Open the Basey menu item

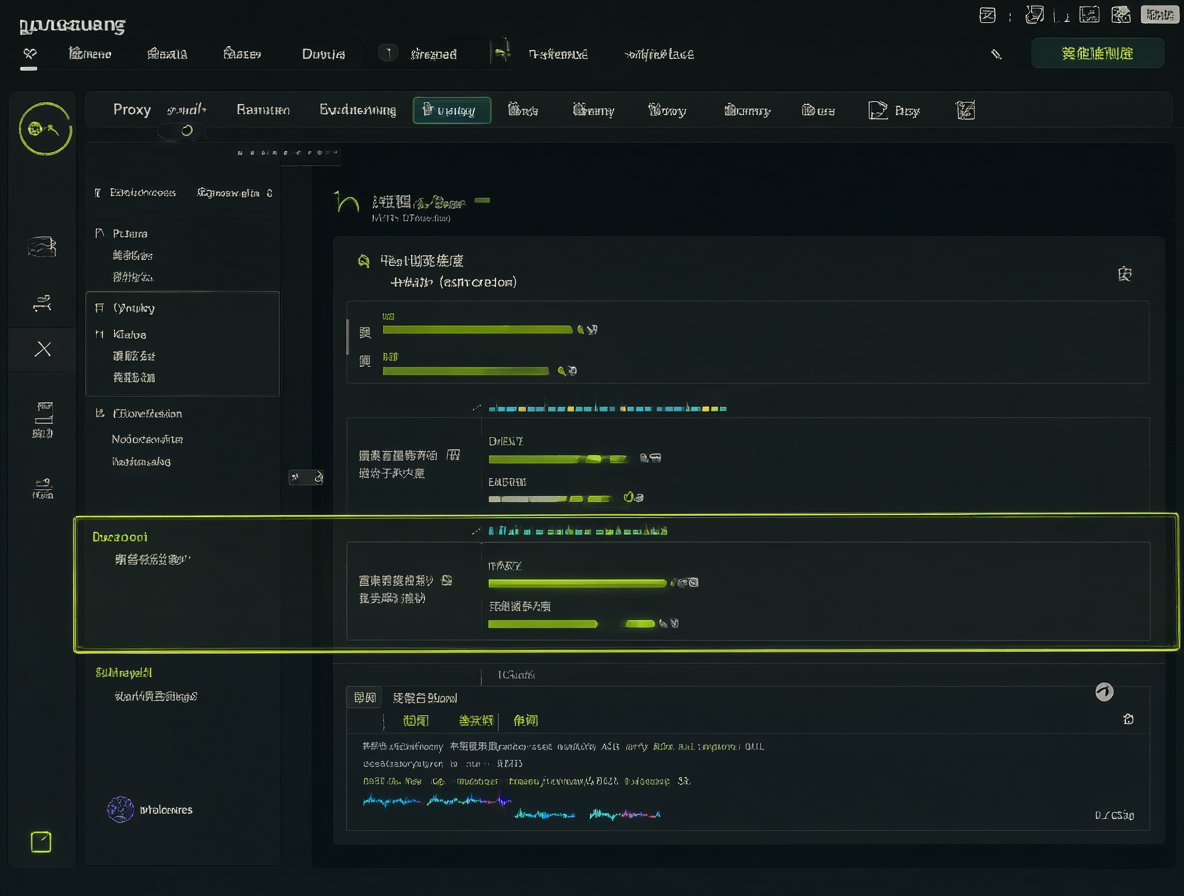pyautogui.click(x=242, y=54)
